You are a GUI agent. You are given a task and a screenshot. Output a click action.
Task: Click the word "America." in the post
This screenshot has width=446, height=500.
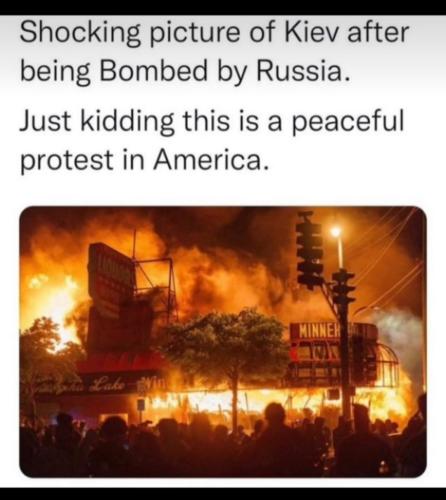click(x=211, y=159)
